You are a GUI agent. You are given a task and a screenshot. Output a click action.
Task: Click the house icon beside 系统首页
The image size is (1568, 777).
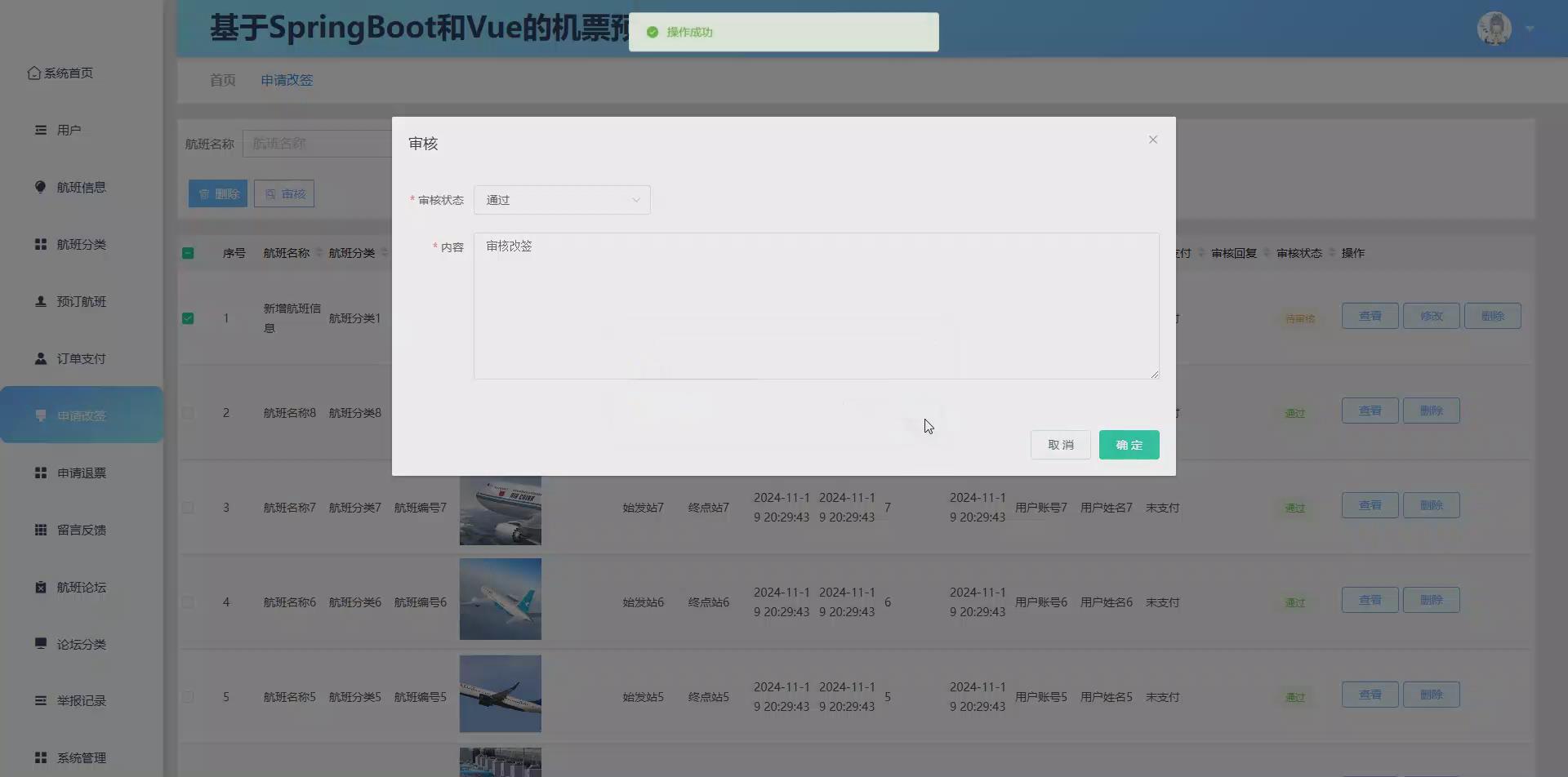tap(33, 73)
